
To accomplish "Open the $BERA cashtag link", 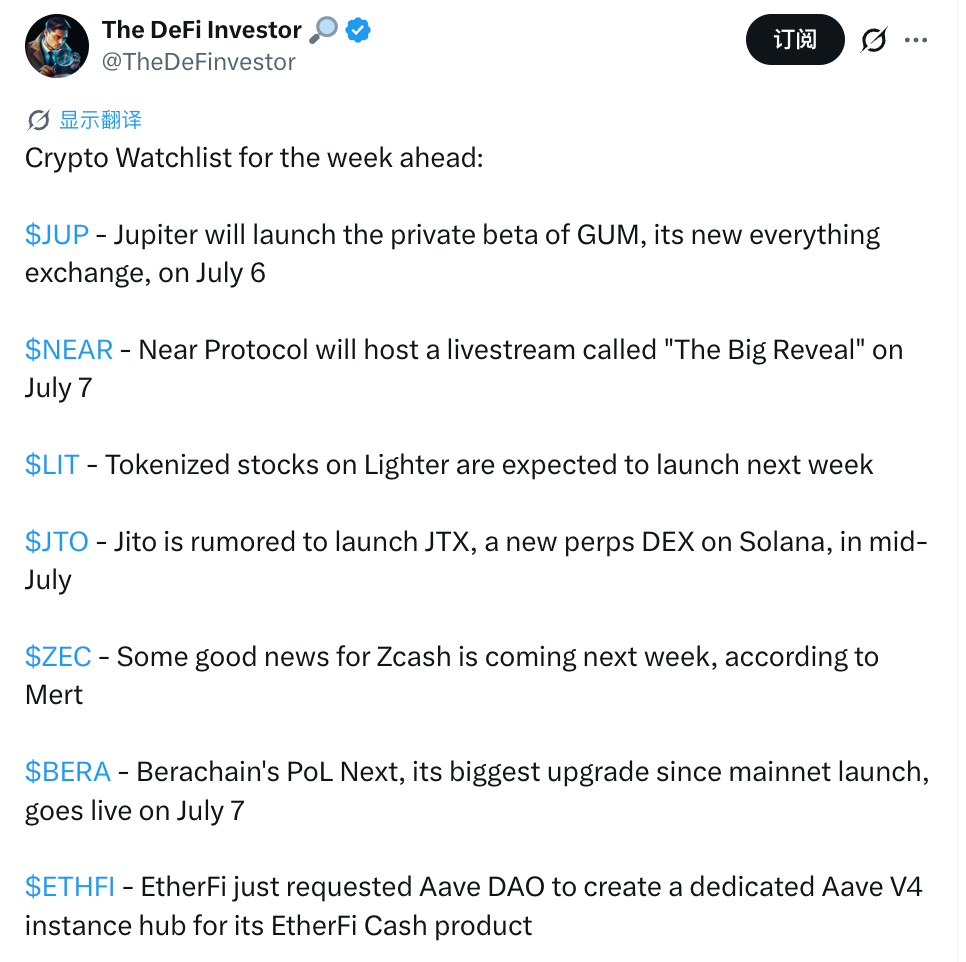I will point(68,772).
